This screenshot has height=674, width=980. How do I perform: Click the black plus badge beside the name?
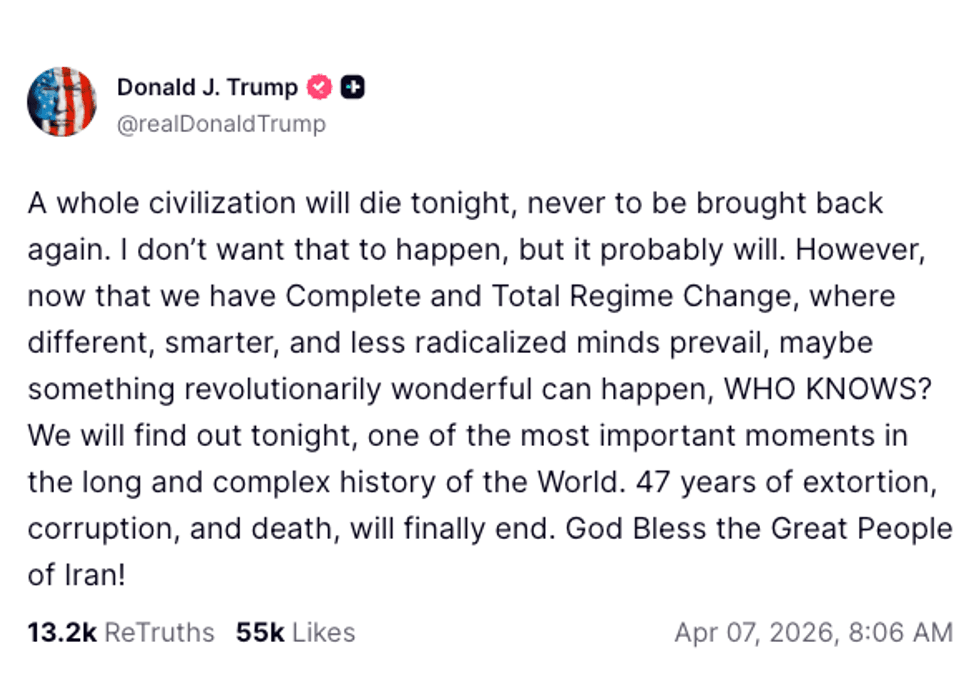point(352,88)
